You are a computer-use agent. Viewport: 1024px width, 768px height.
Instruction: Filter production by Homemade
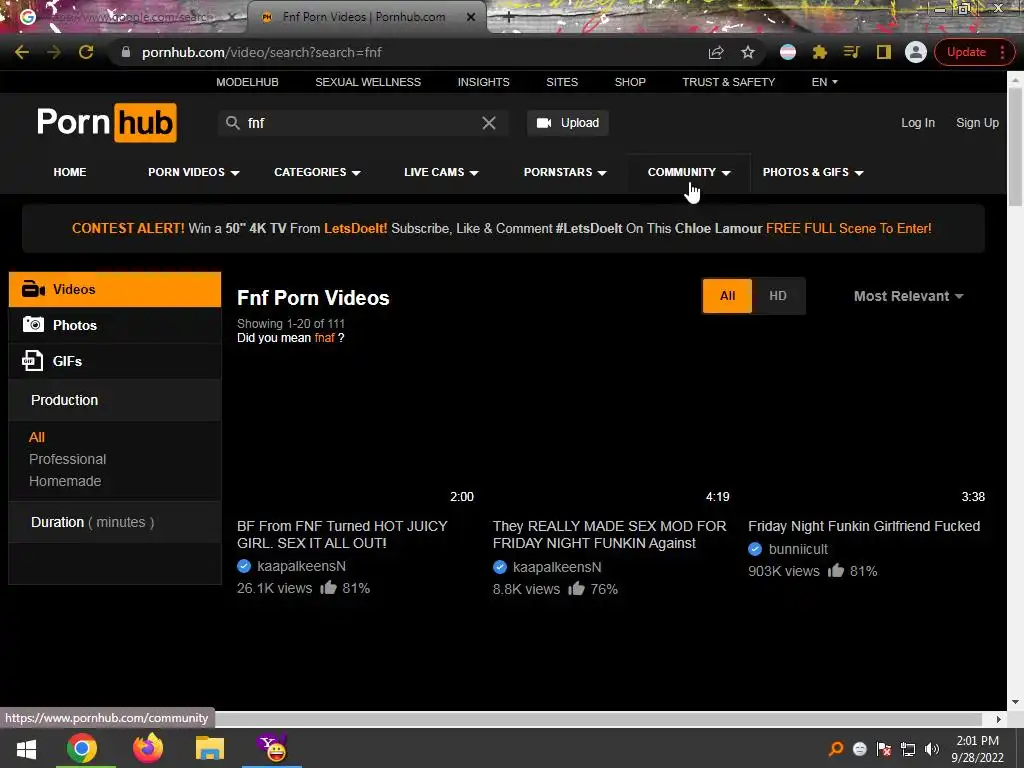(x=65, y=481)
